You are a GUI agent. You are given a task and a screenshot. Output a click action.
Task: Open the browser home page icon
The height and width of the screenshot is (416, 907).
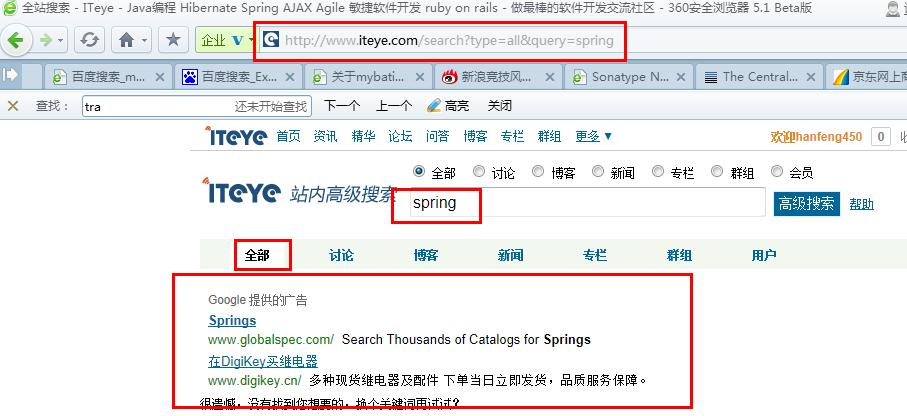point(126,40)
